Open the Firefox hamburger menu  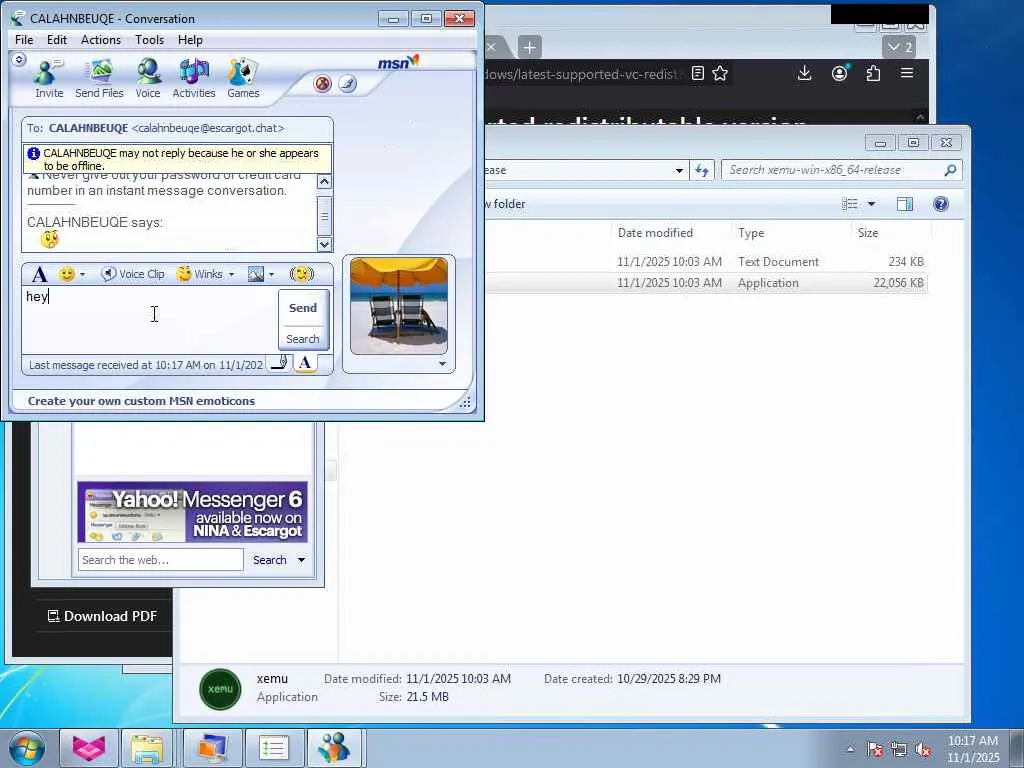(907, 73)
